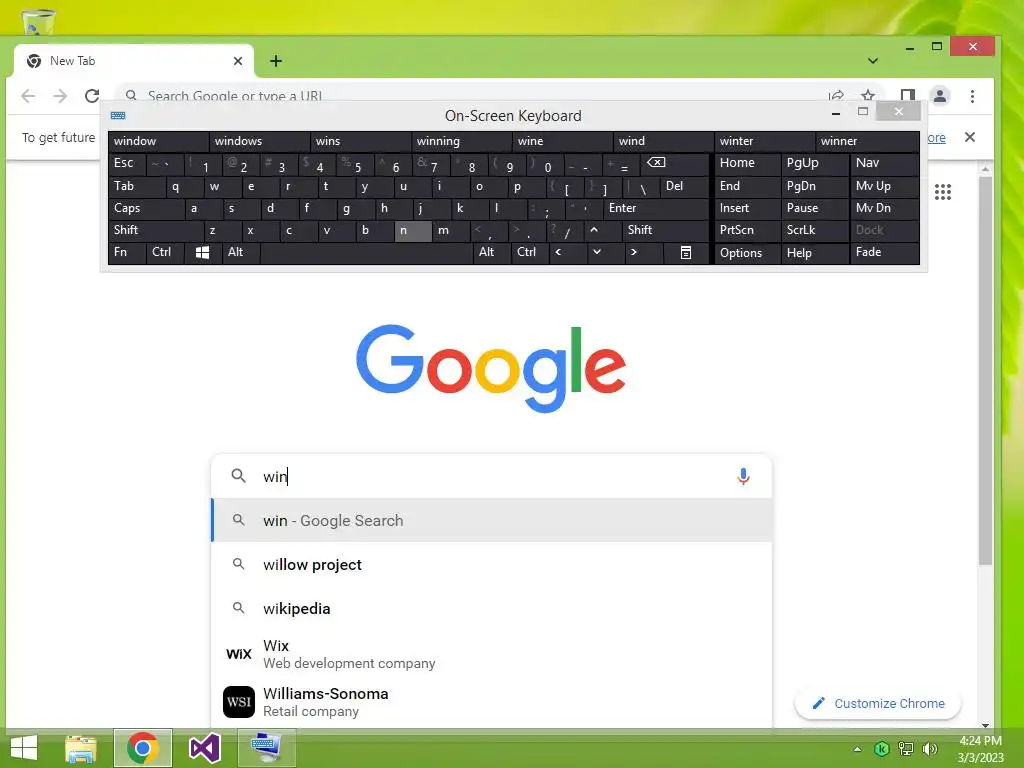Show hidden system tray icons arrow
This screenshot has width=1024, height=768.
tap(857, 749)
